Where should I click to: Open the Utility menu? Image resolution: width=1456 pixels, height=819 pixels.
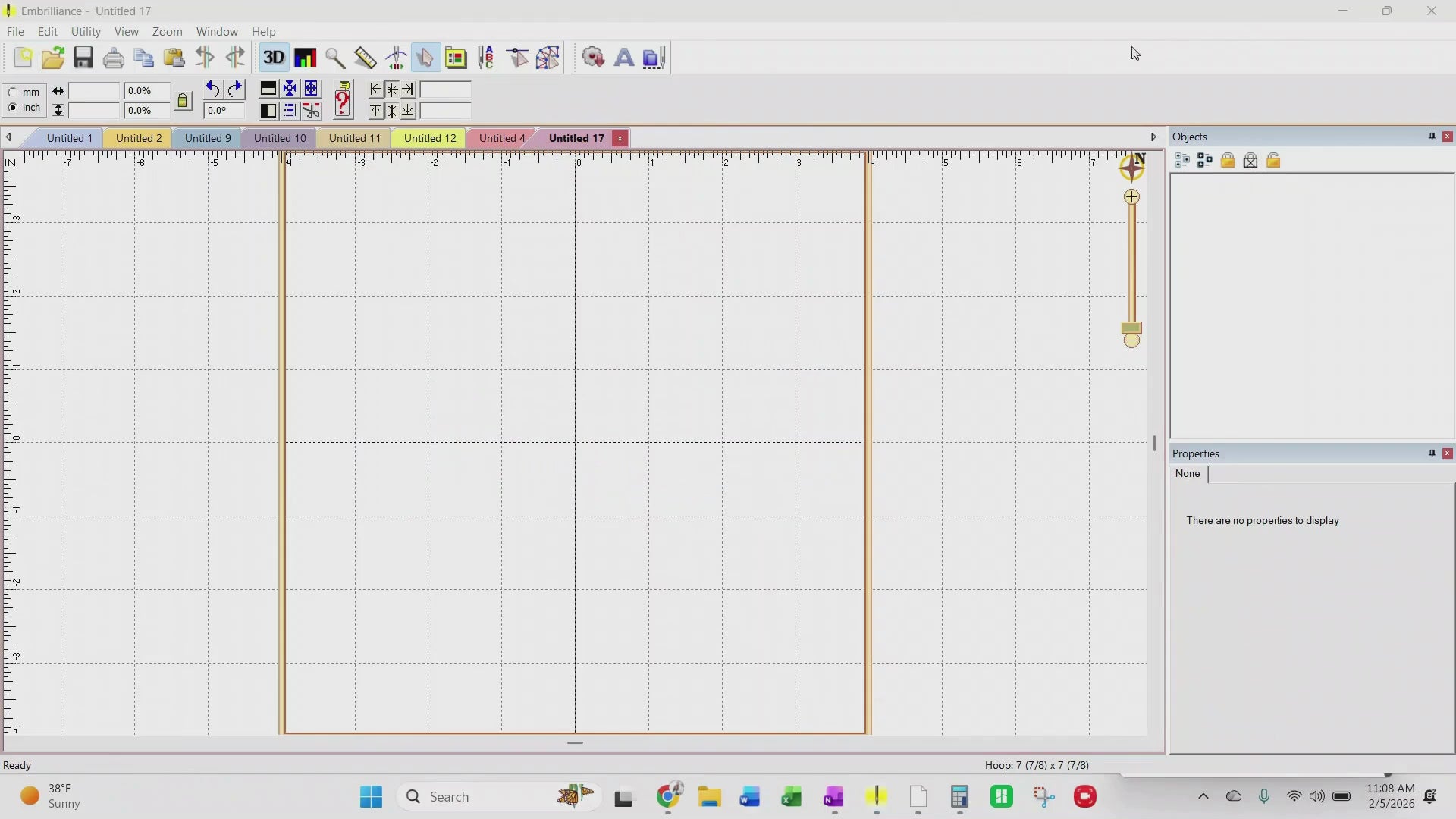click(86, 32)
